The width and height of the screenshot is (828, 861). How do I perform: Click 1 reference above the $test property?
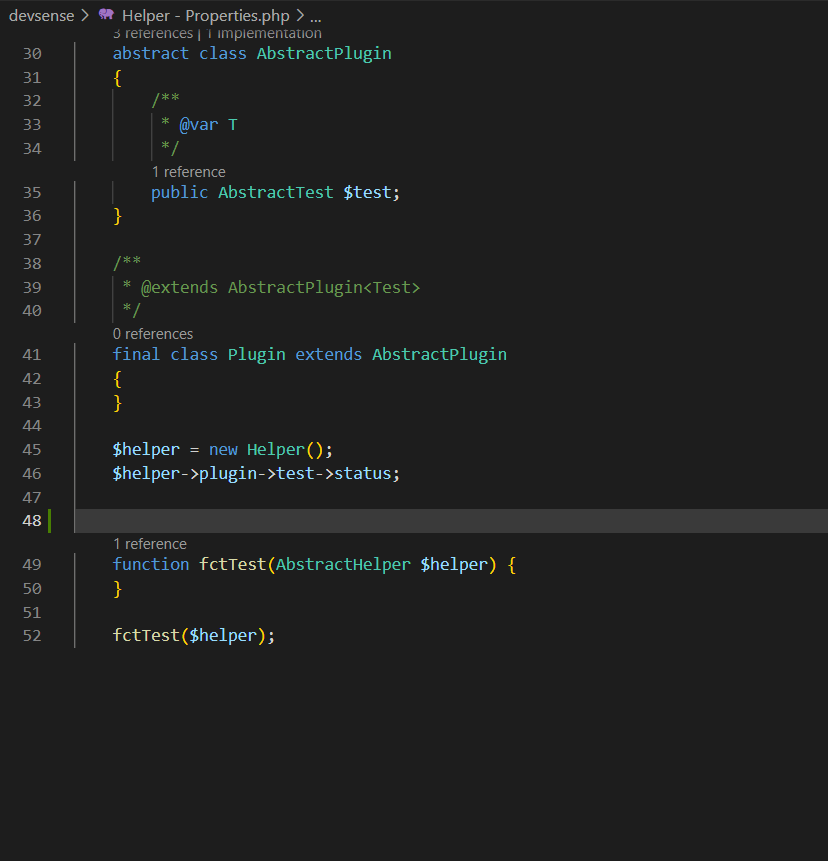(188, 172)
